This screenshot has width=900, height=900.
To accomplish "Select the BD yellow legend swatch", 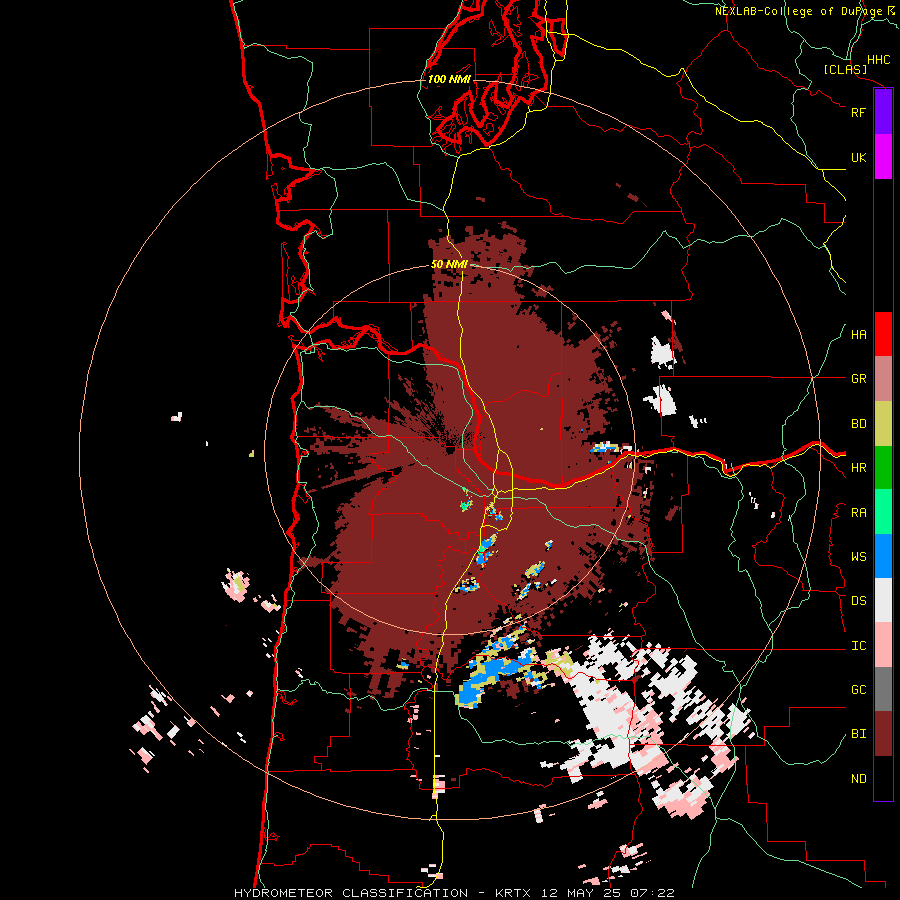I will coord(883,424).
